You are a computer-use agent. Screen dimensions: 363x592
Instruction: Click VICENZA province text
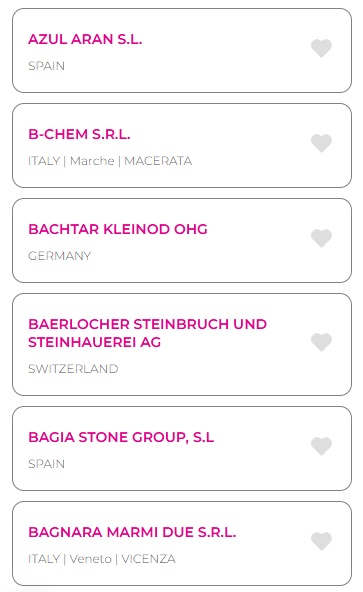(148, 559)
